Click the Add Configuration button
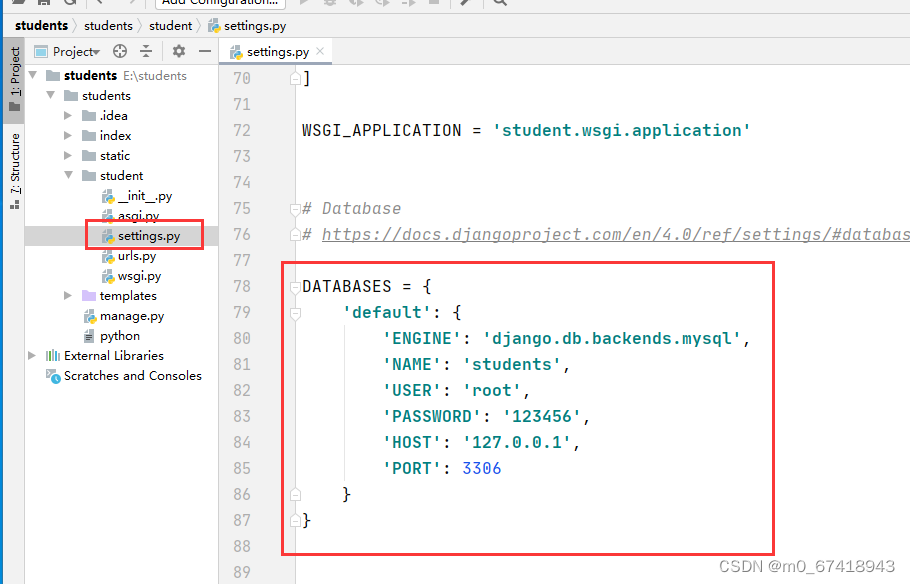Viewport: 910px width, 584px height. 221,2
